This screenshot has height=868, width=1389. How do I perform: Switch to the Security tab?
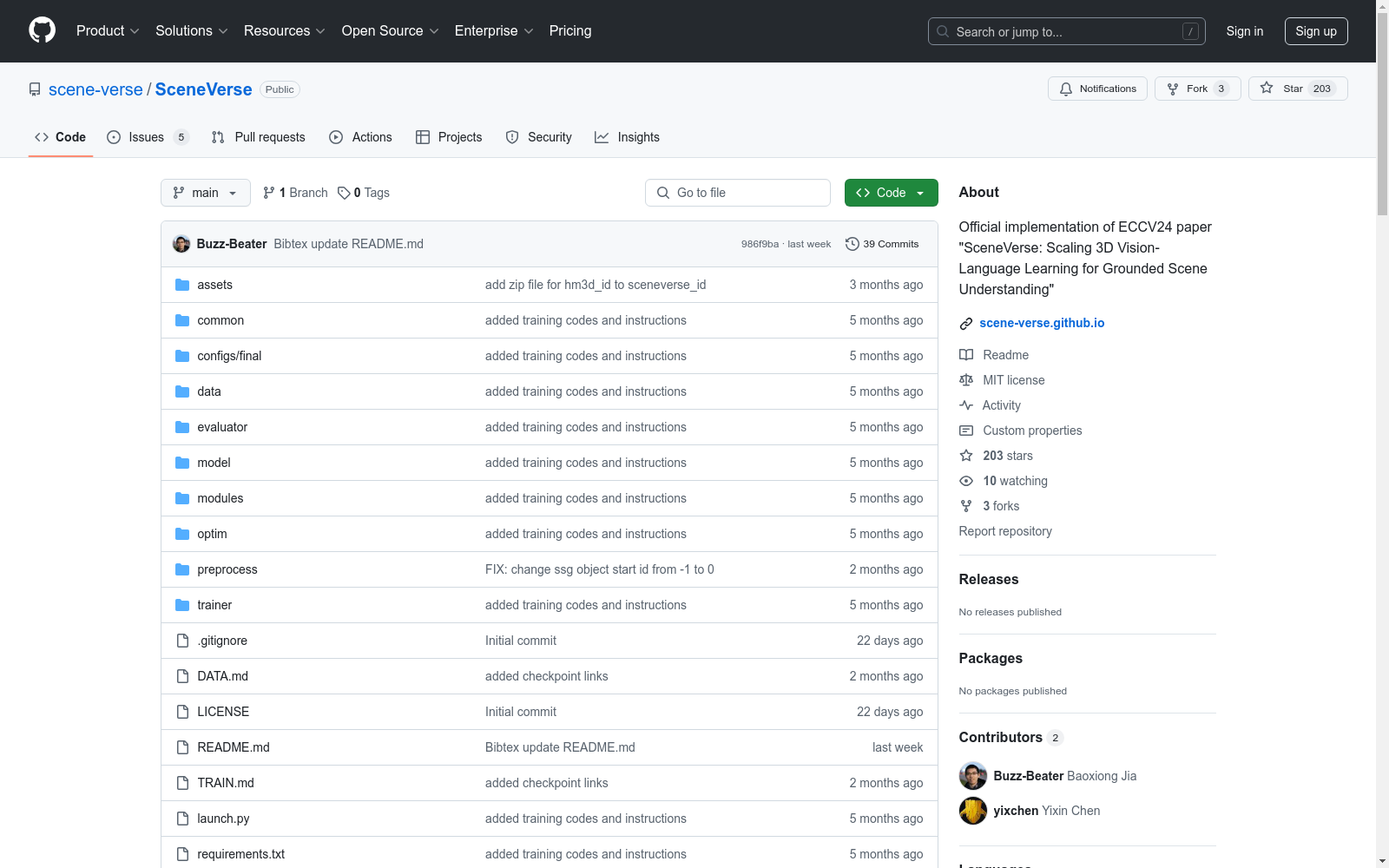tap(539, 137)
